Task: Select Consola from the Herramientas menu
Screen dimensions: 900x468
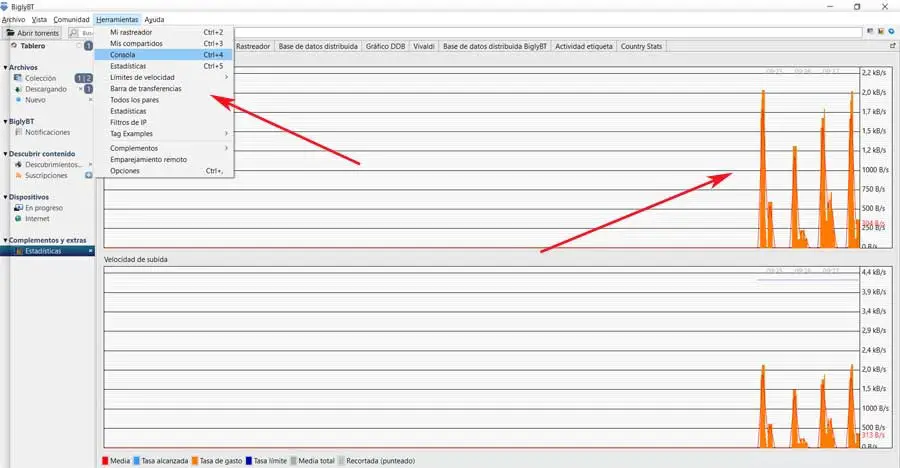Action: [164, 55]
